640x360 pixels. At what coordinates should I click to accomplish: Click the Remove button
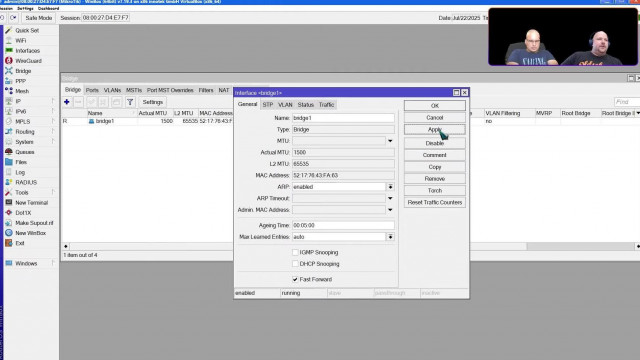(435, 179)
